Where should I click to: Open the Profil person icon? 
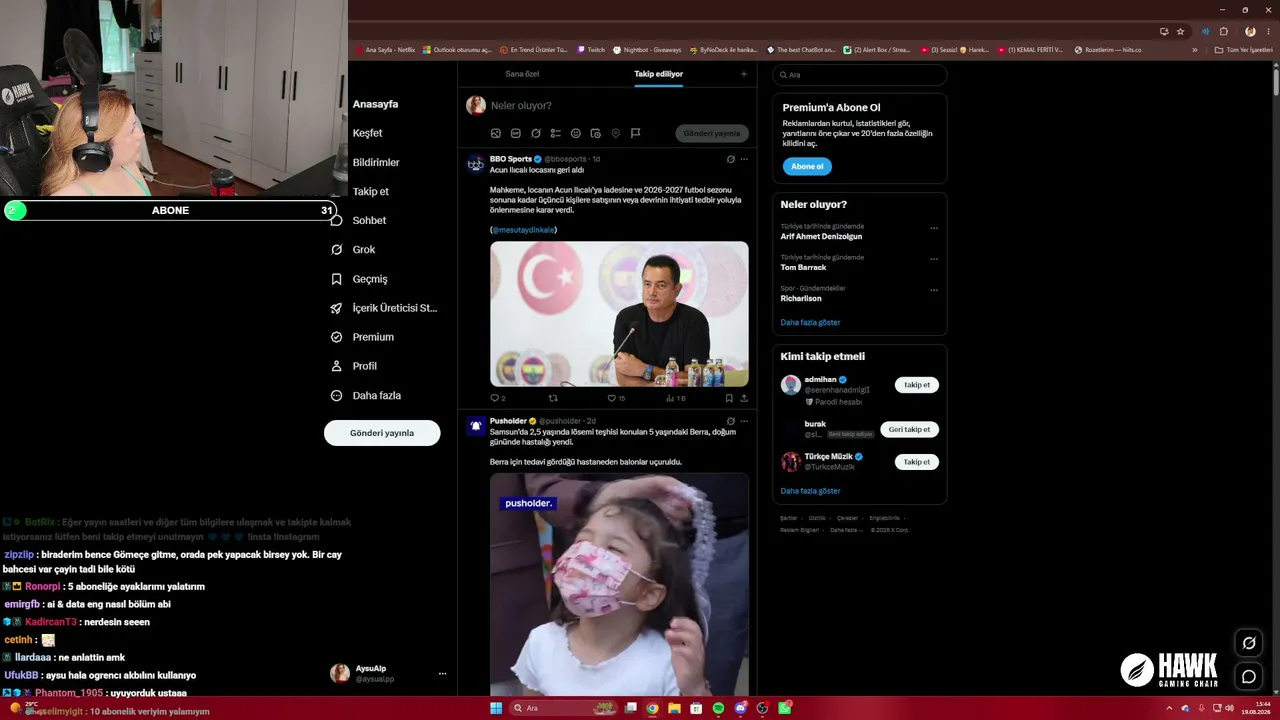pyautogui.click(x=337, y=366)
